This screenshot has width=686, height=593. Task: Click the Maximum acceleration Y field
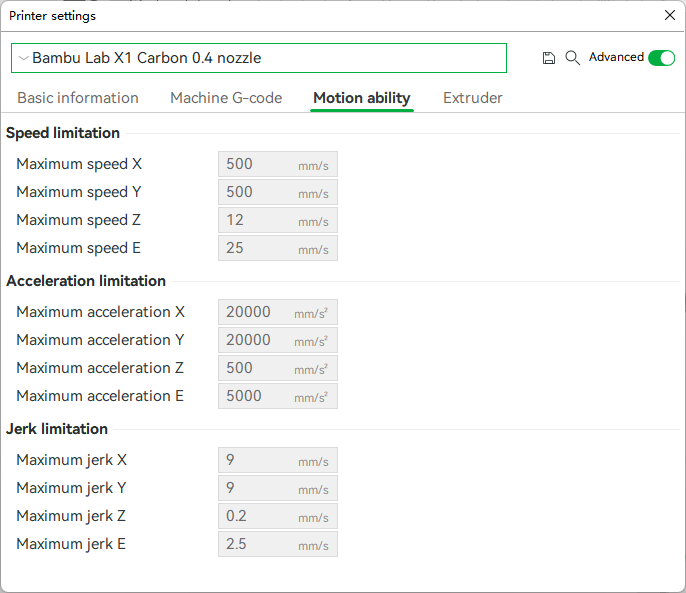(x=278, y=340)
